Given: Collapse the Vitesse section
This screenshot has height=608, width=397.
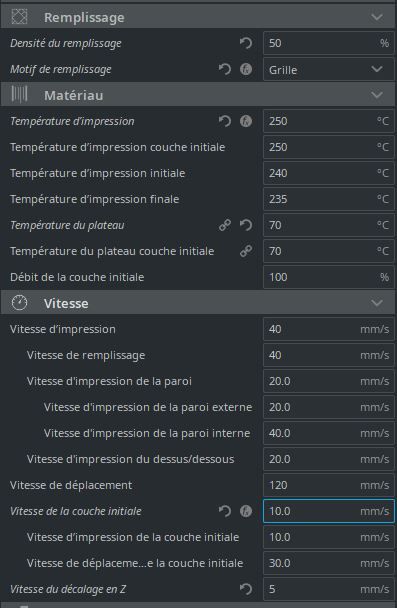Looking at the screenshot, I should point(376,303).
